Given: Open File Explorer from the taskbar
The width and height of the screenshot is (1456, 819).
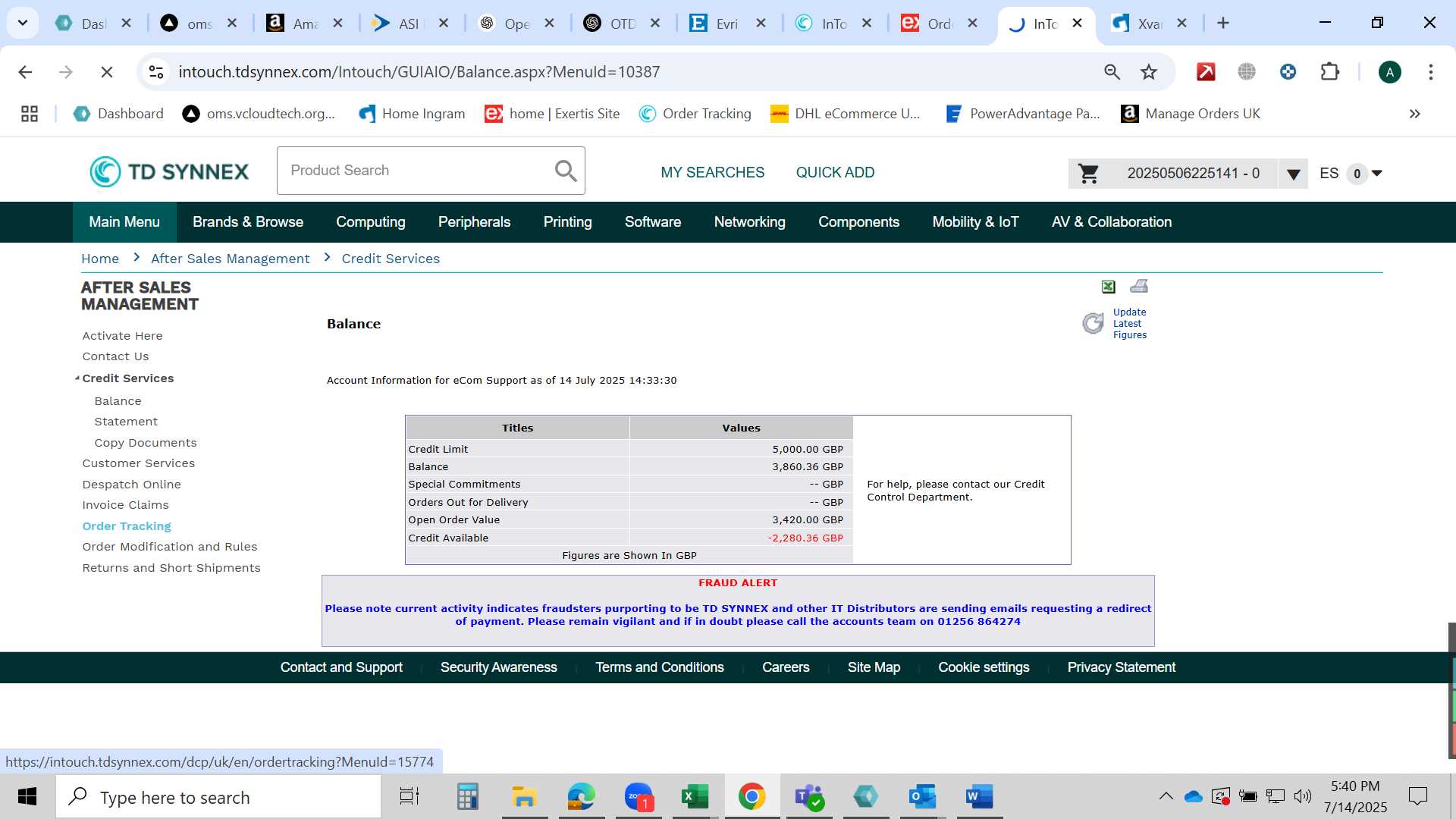Looking at the screenshot, I should pyautogui.click(x=524, y=796).
